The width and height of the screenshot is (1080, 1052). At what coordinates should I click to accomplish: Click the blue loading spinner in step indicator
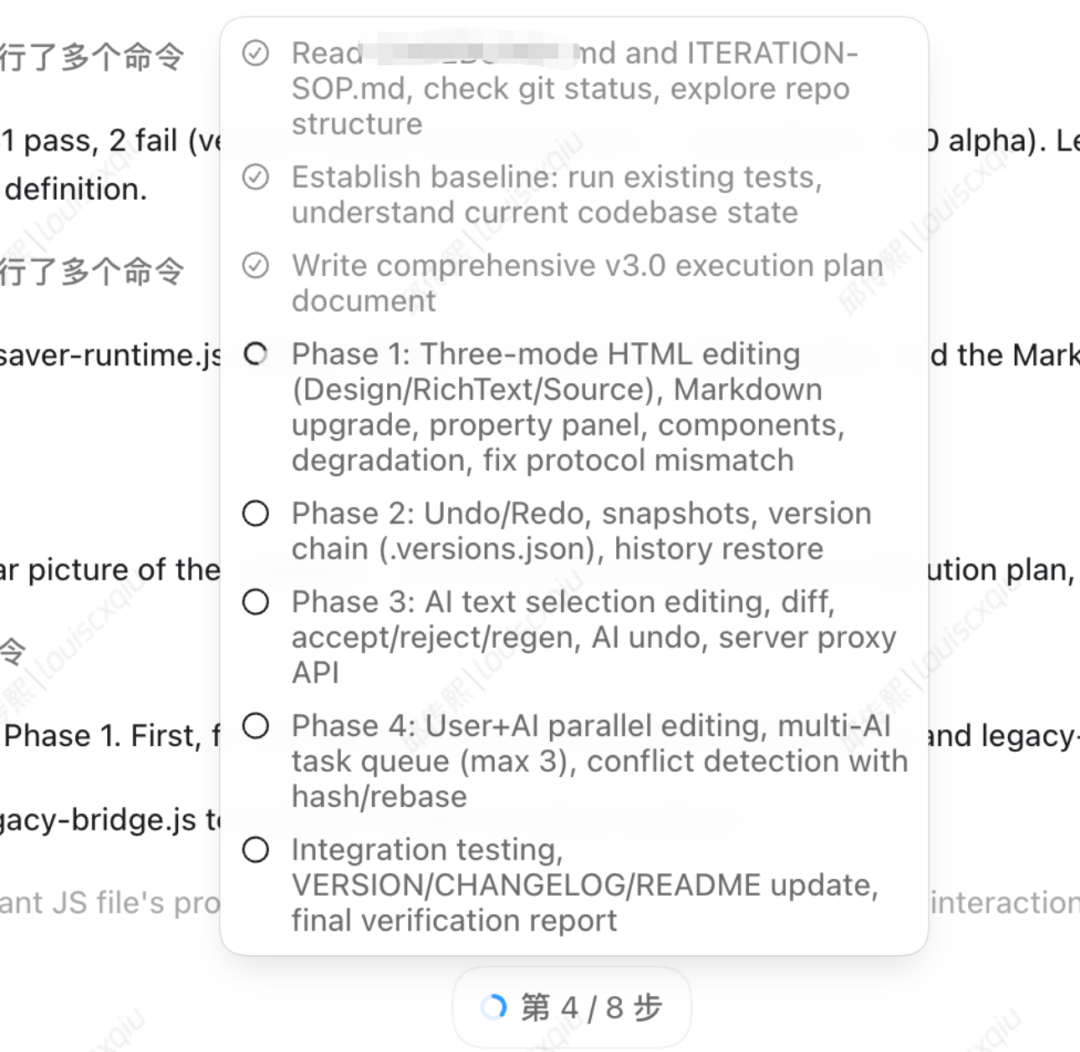point(494,1008)
